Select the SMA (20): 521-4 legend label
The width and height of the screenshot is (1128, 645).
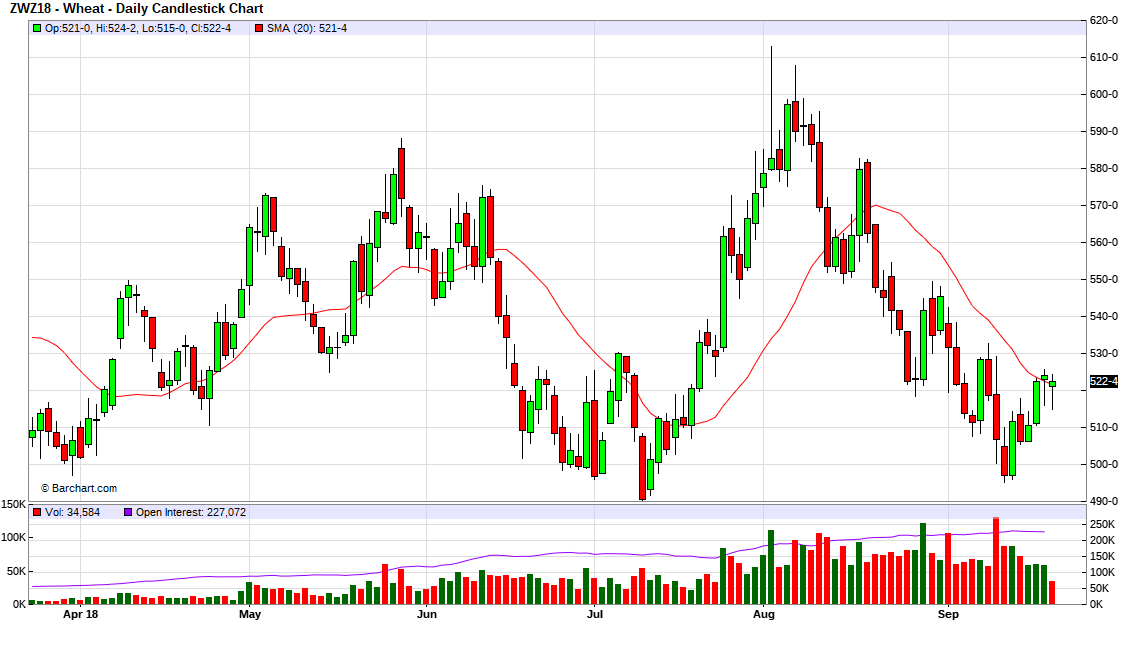307,28
